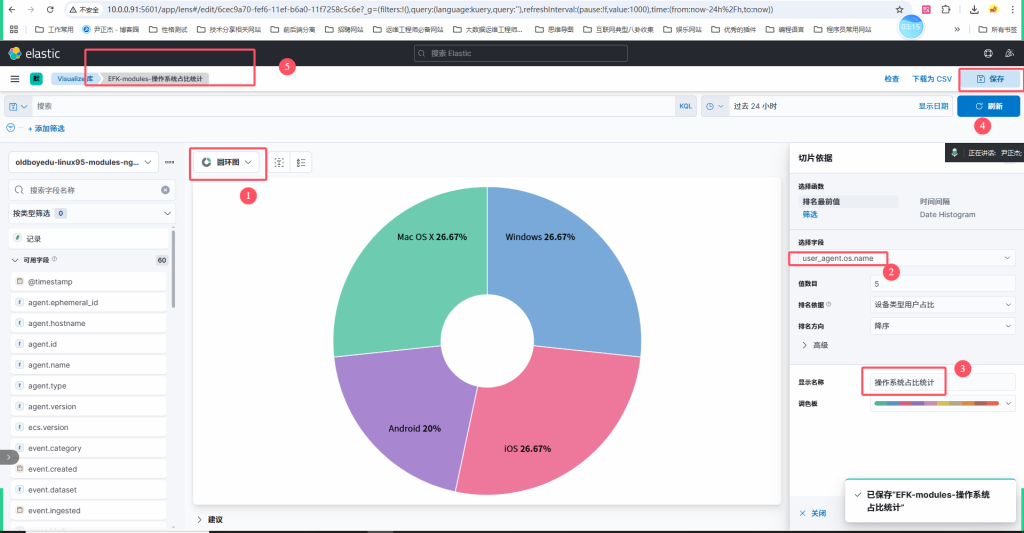This screenshot has width=1024, height=533.
Task: Open the 圆环图 chart type dropdown
Action: tap(226, 162)
